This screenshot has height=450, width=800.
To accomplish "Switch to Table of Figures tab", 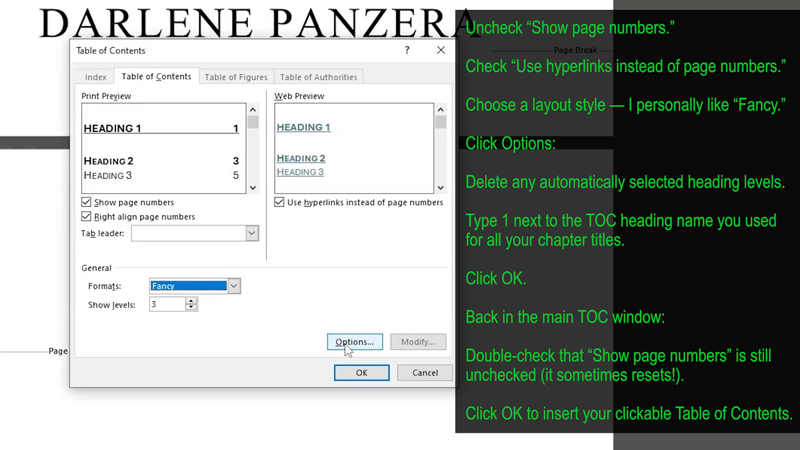I will (x=236, y=77).
